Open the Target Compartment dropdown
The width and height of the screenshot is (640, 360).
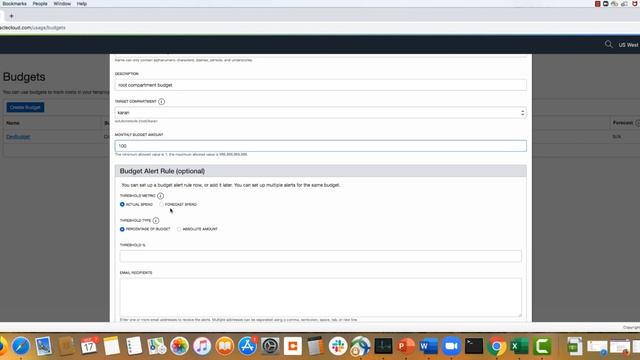click(320, 113)
